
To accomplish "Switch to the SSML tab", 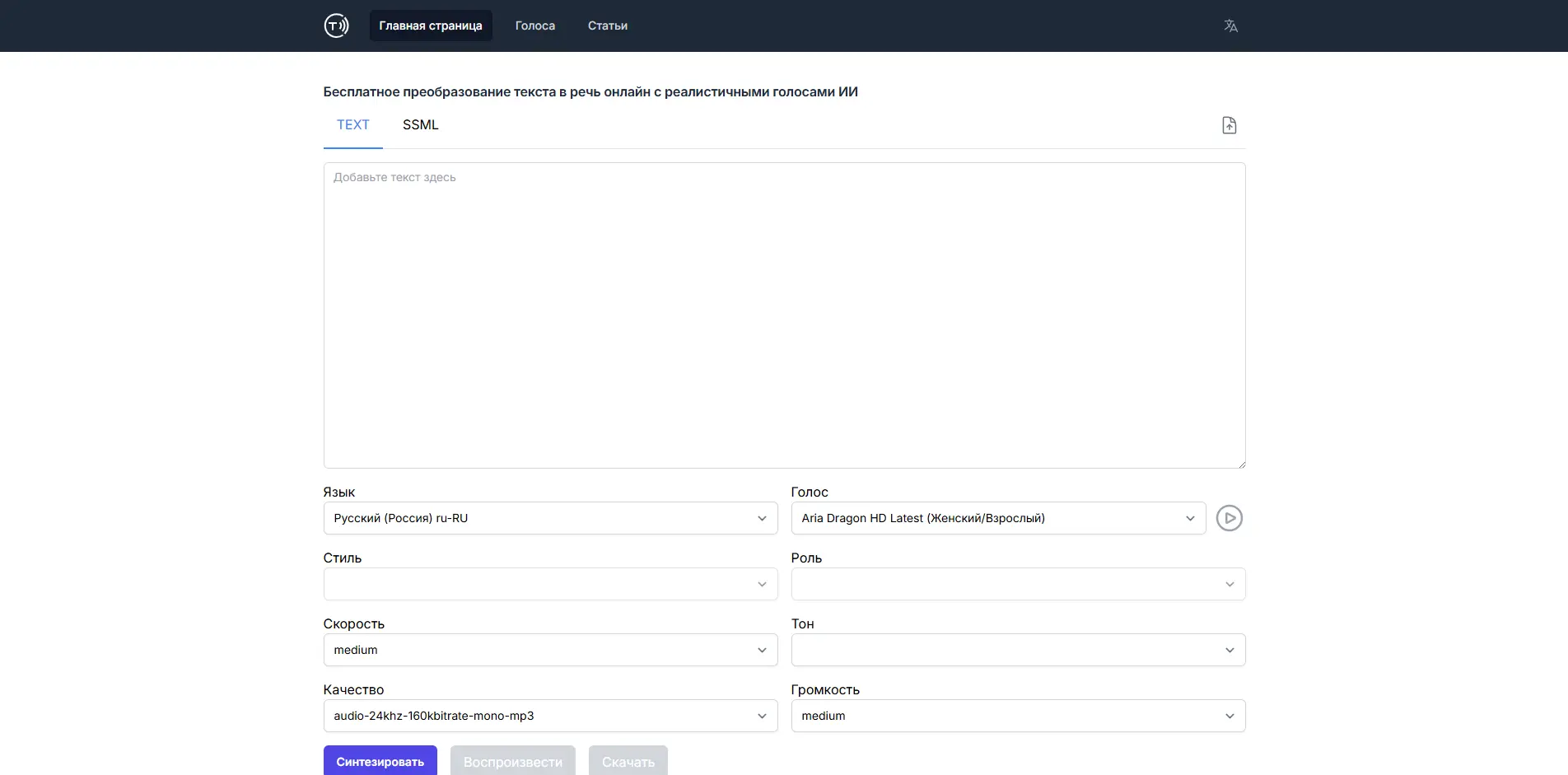I will pyautogui.click(x=420, y=125).
